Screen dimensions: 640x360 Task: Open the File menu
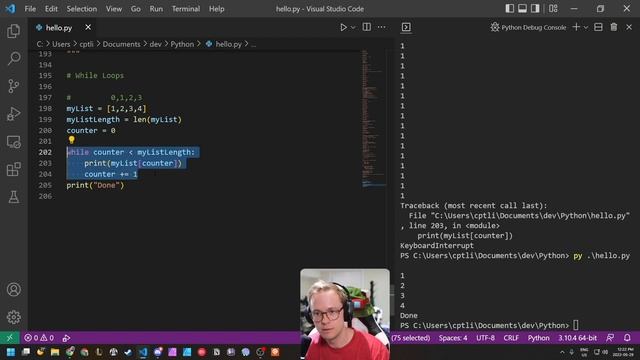pos(30,9)
